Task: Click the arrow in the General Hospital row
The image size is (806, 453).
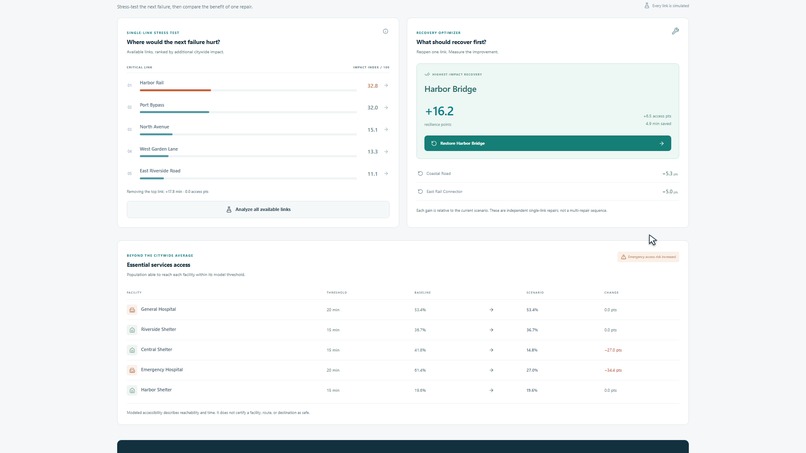Action: tap(491, 310)
